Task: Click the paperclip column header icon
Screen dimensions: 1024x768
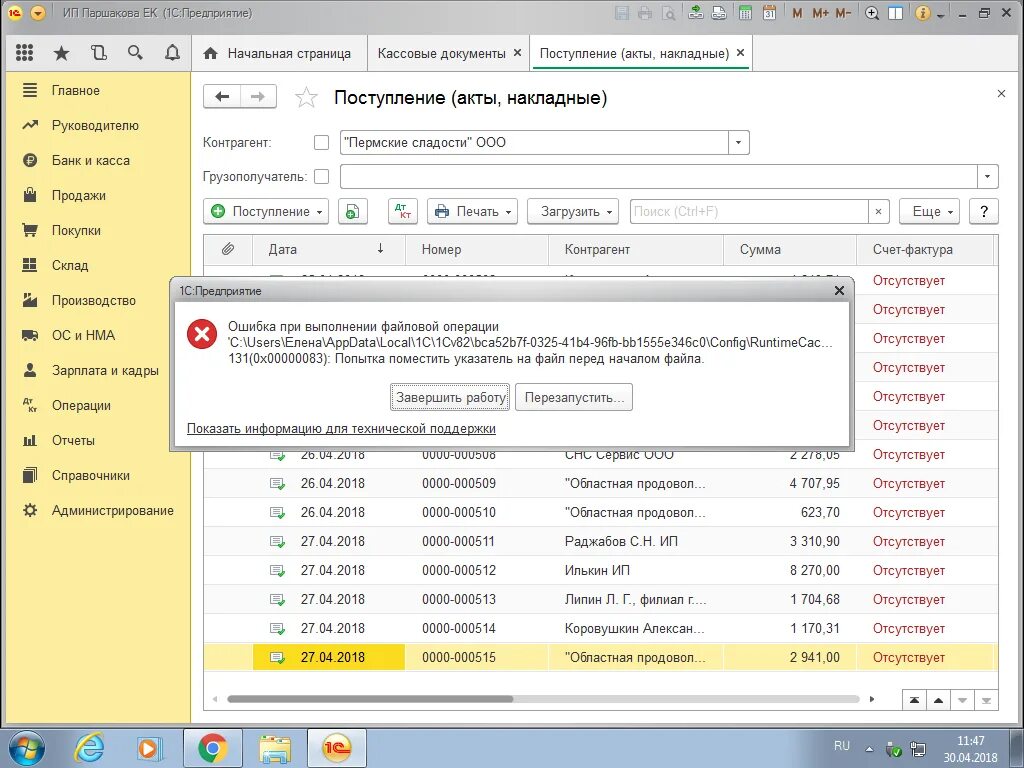Action: (x=227, y=249)
